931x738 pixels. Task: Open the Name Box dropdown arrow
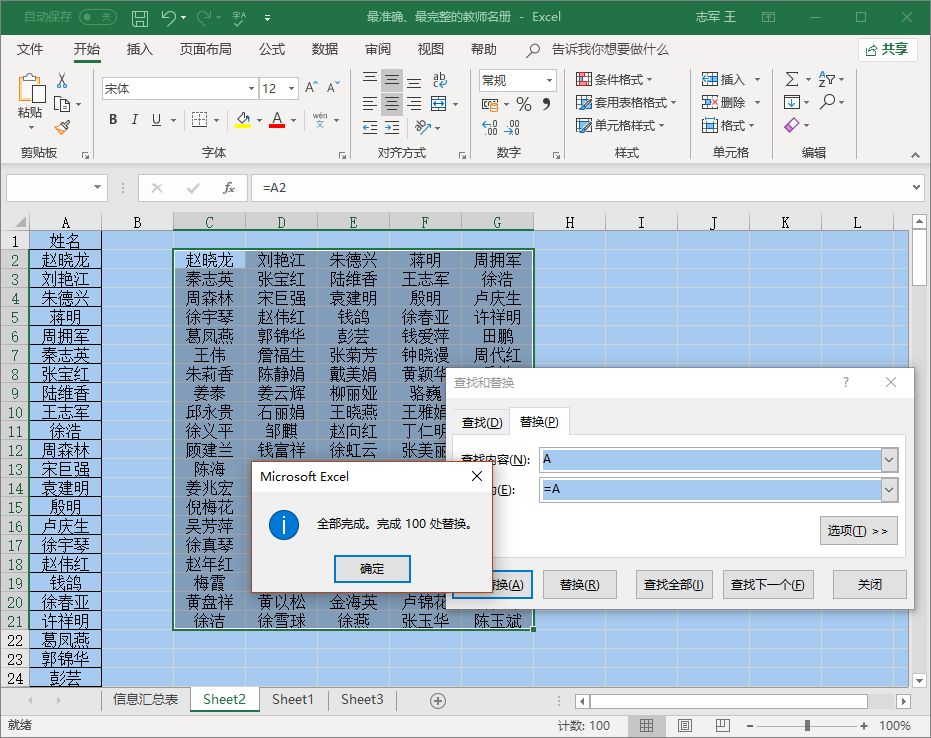[x=97, y=188]
